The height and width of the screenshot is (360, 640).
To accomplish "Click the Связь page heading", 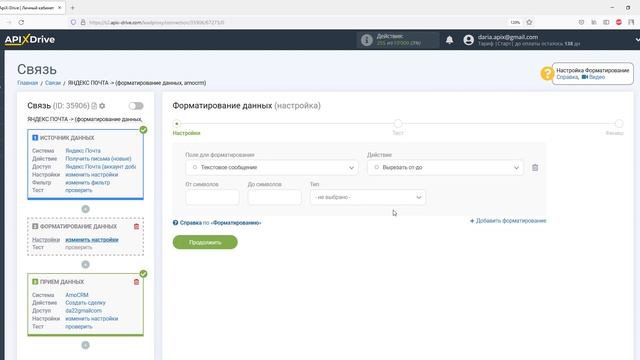I will click(x=37, y=69).
